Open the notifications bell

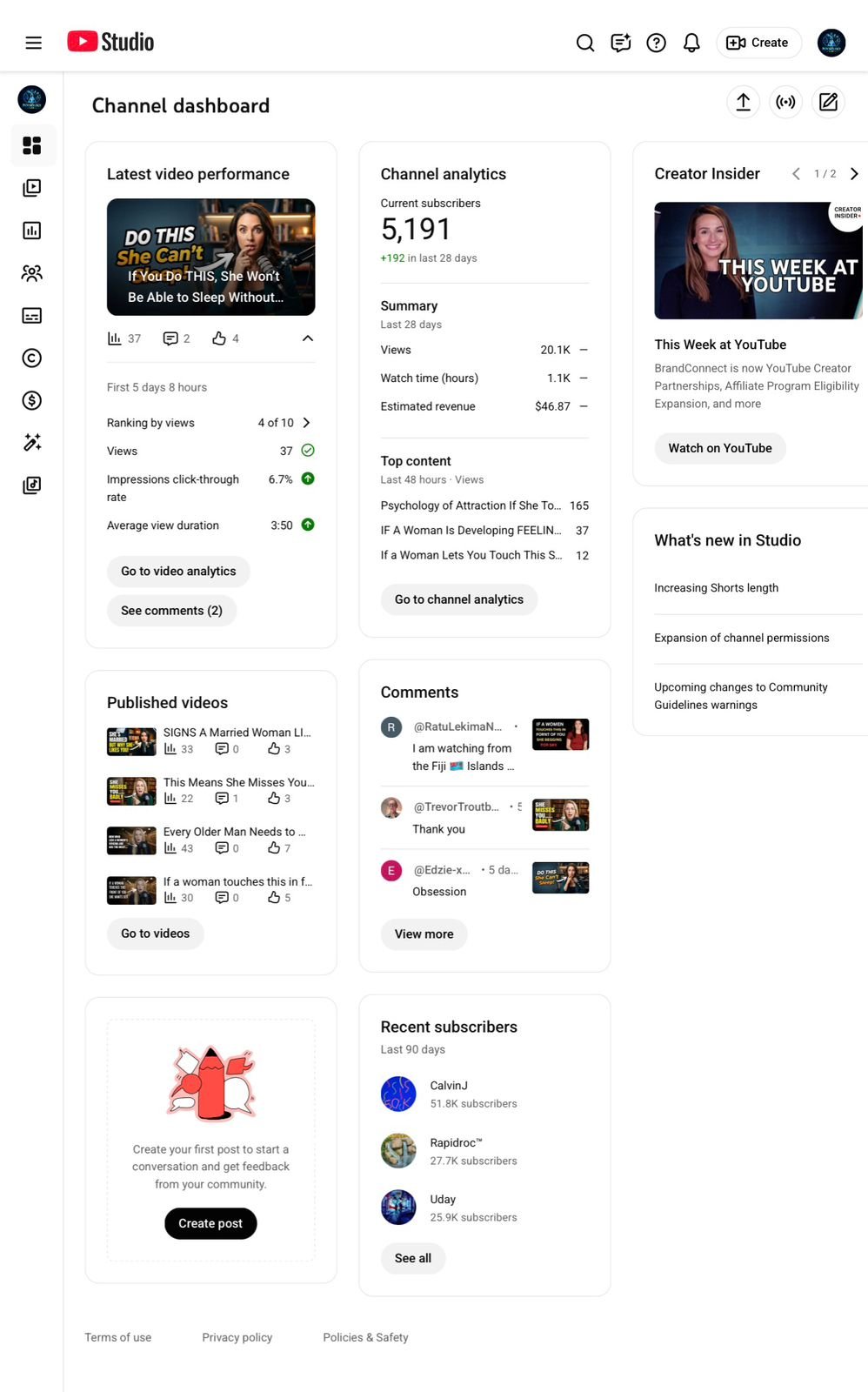coord(691,43)
